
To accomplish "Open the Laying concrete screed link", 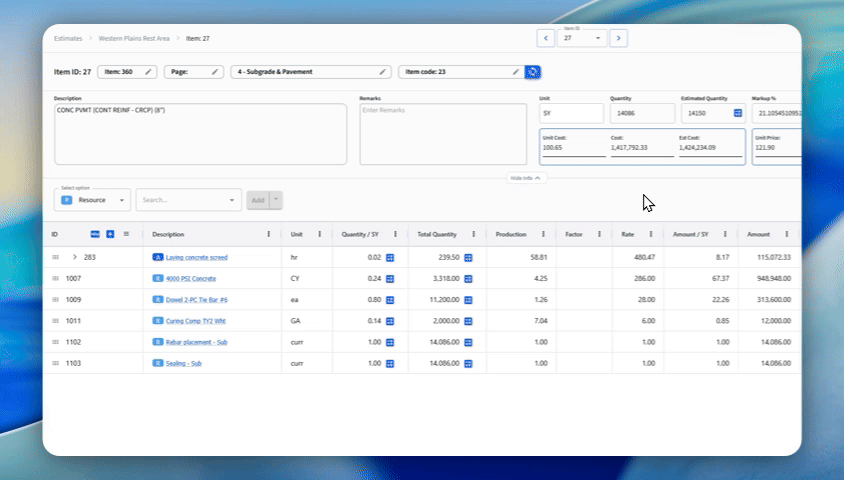I will [196, 257].
